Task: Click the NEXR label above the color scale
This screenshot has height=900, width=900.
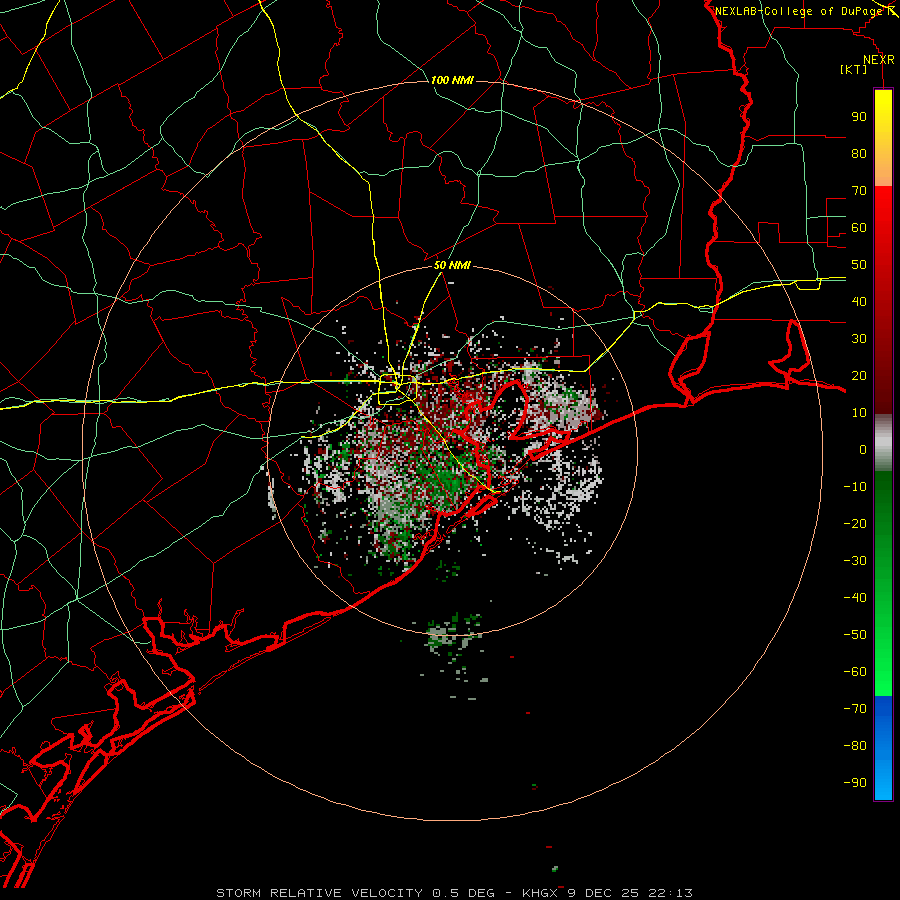Action: (x=879, y=60)
